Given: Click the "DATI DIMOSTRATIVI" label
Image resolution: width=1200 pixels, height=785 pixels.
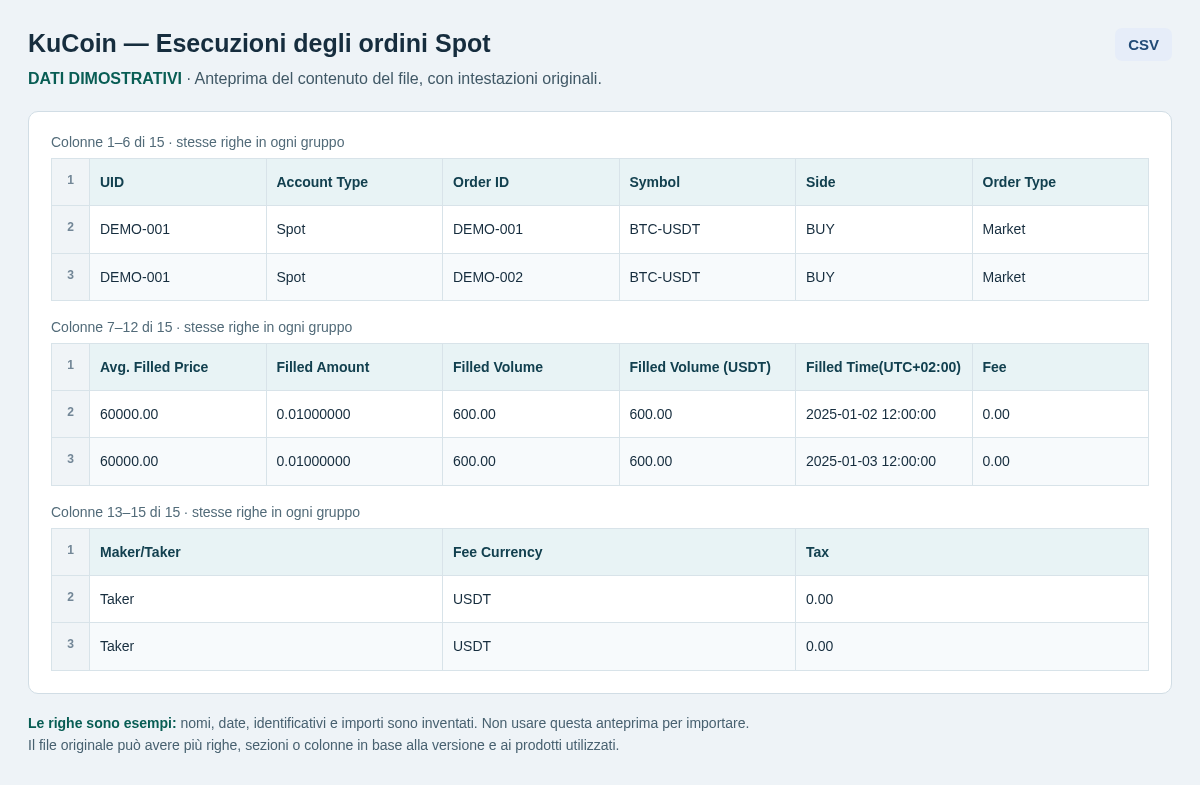Looking at the screenshot, I should point(105,78).
